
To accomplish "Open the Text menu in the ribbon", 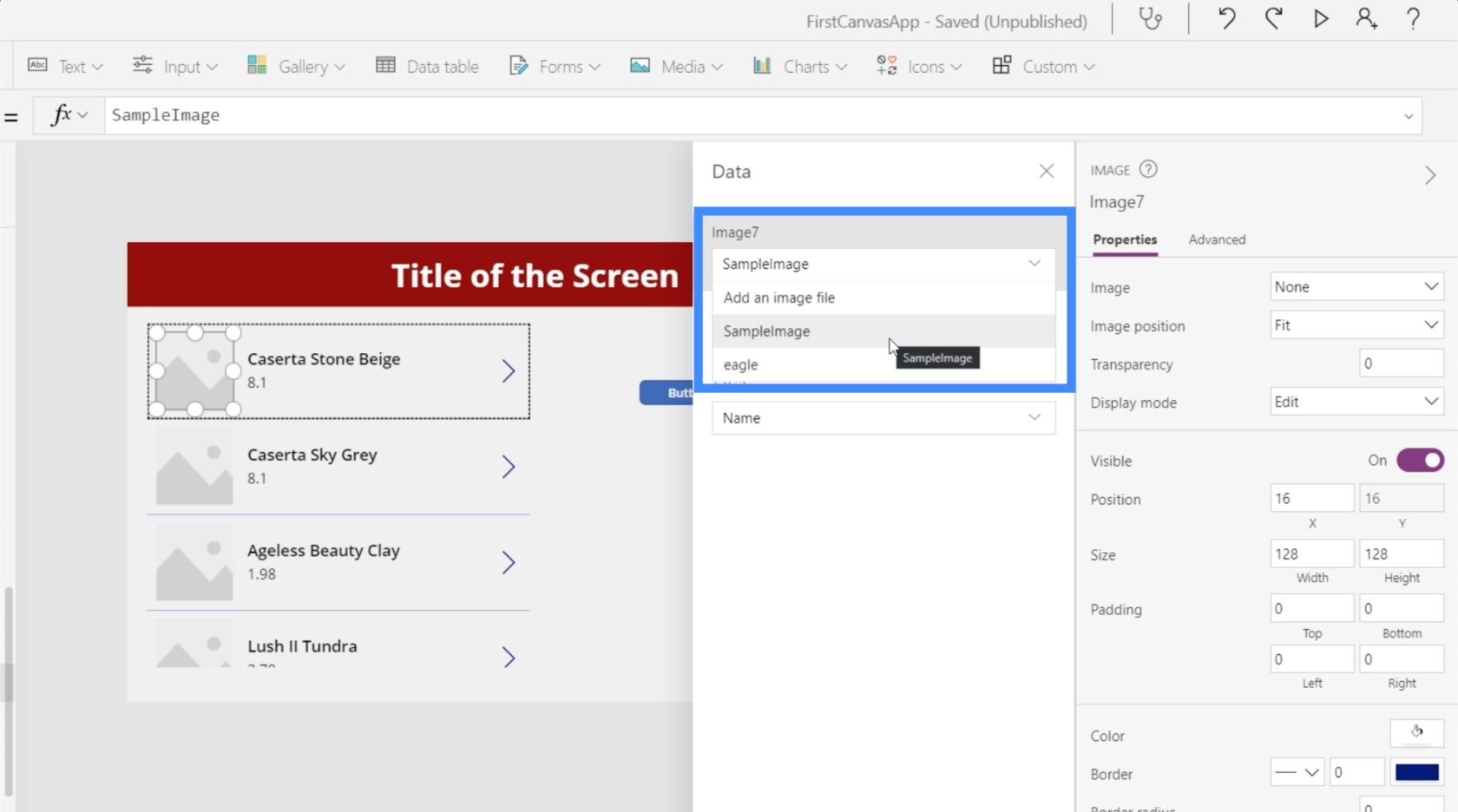I will [x=66, y=66].
